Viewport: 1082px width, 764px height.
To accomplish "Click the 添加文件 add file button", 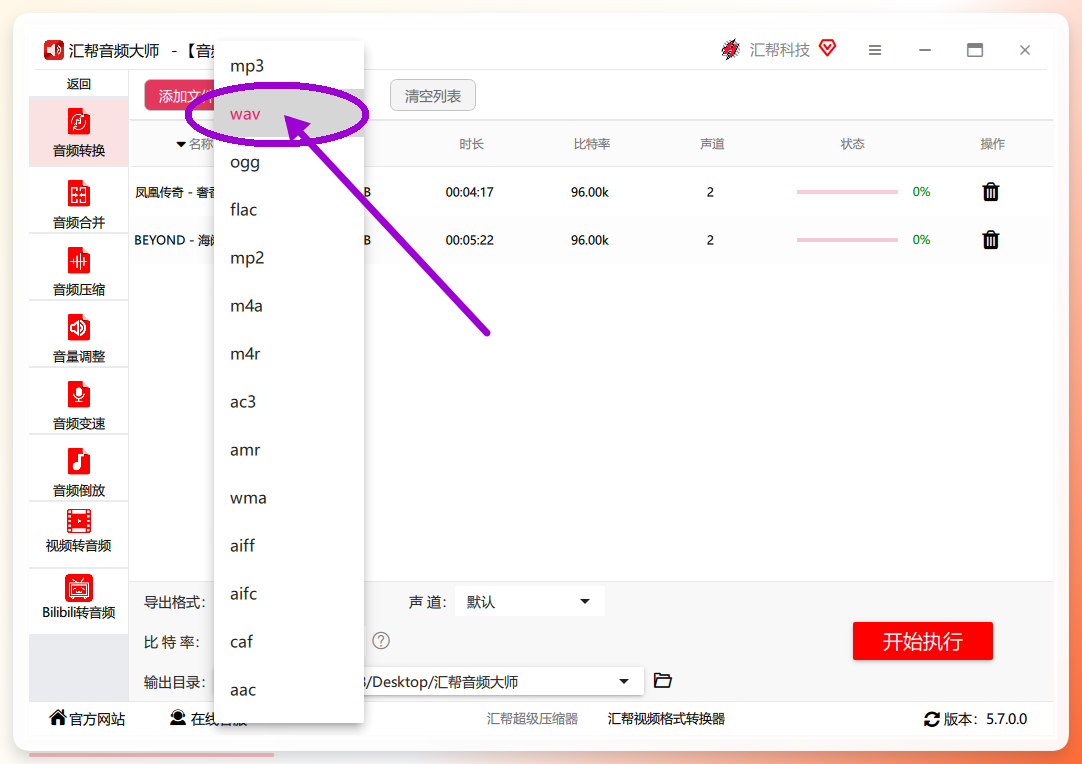I will pyautogui.click(x=180, y=95).
